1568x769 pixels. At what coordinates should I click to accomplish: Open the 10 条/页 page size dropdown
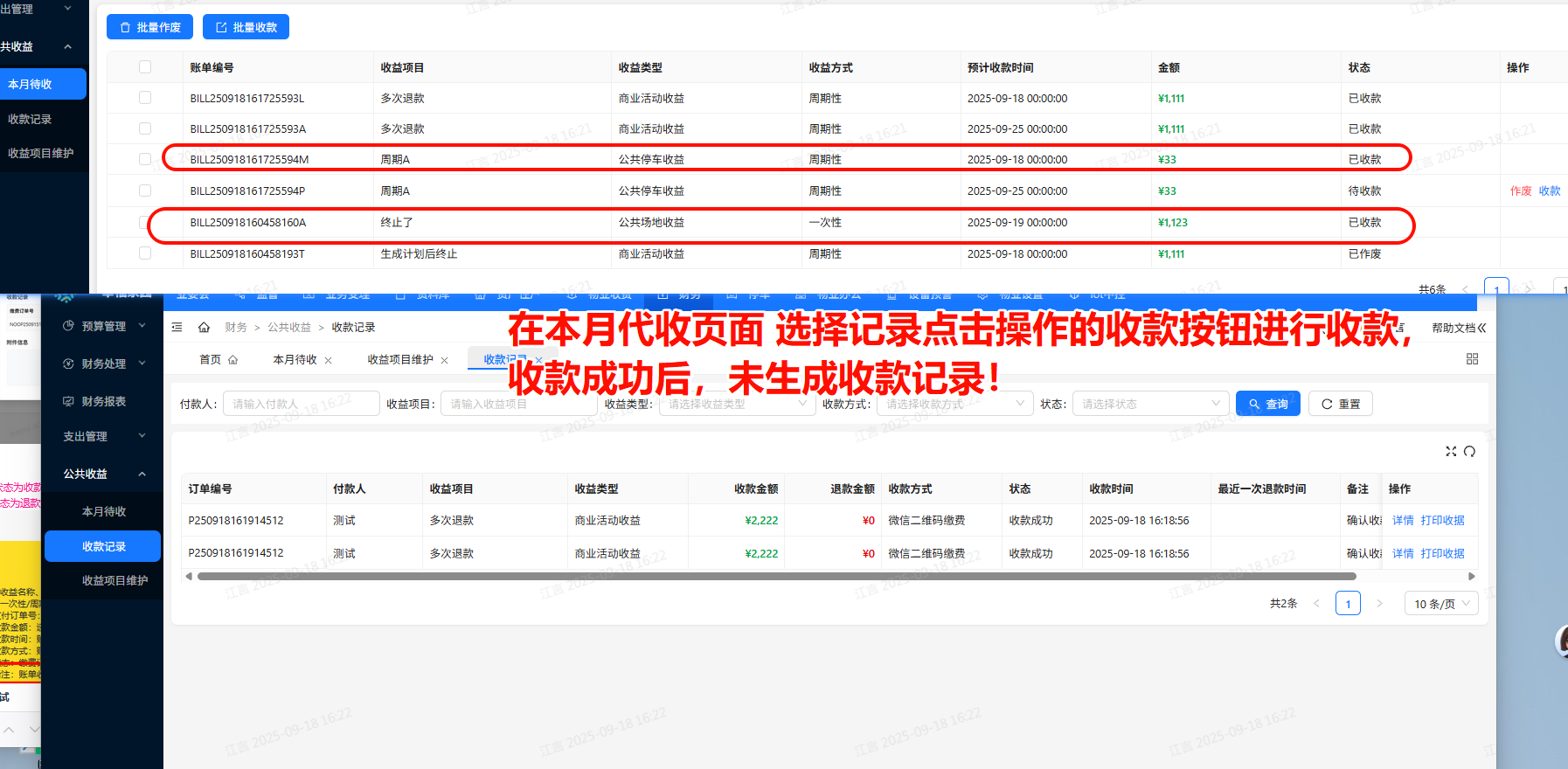click(1441, 604)
